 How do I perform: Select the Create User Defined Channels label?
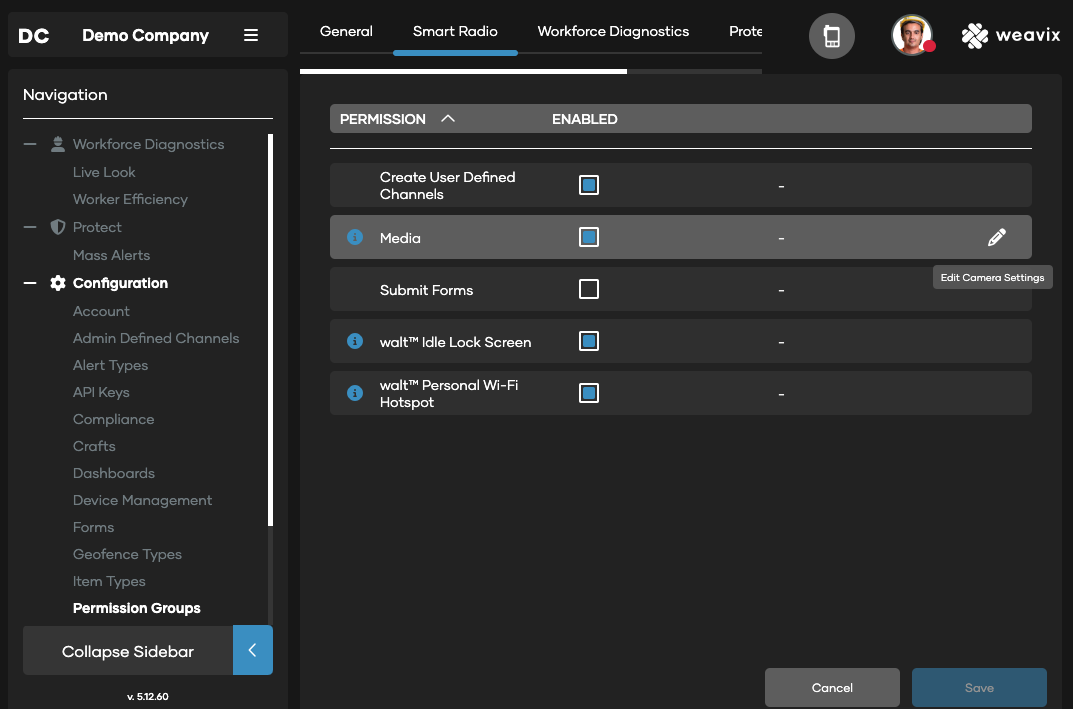click(x=448, y=185)
